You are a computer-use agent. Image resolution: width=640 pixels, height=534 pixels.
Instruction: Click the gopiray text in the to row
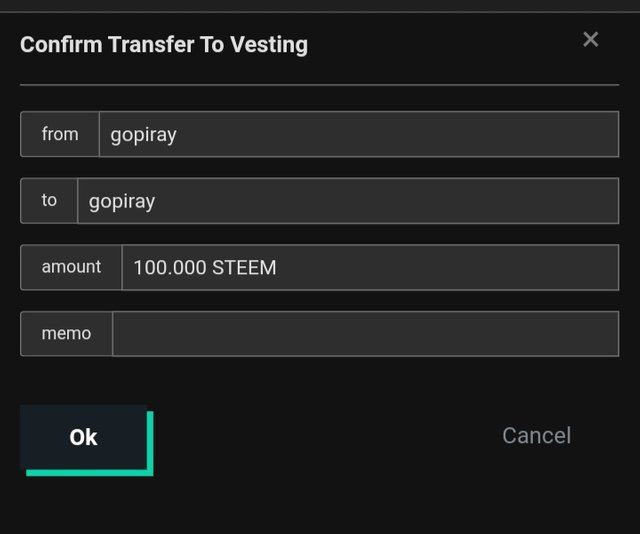(x=122, y=202)
